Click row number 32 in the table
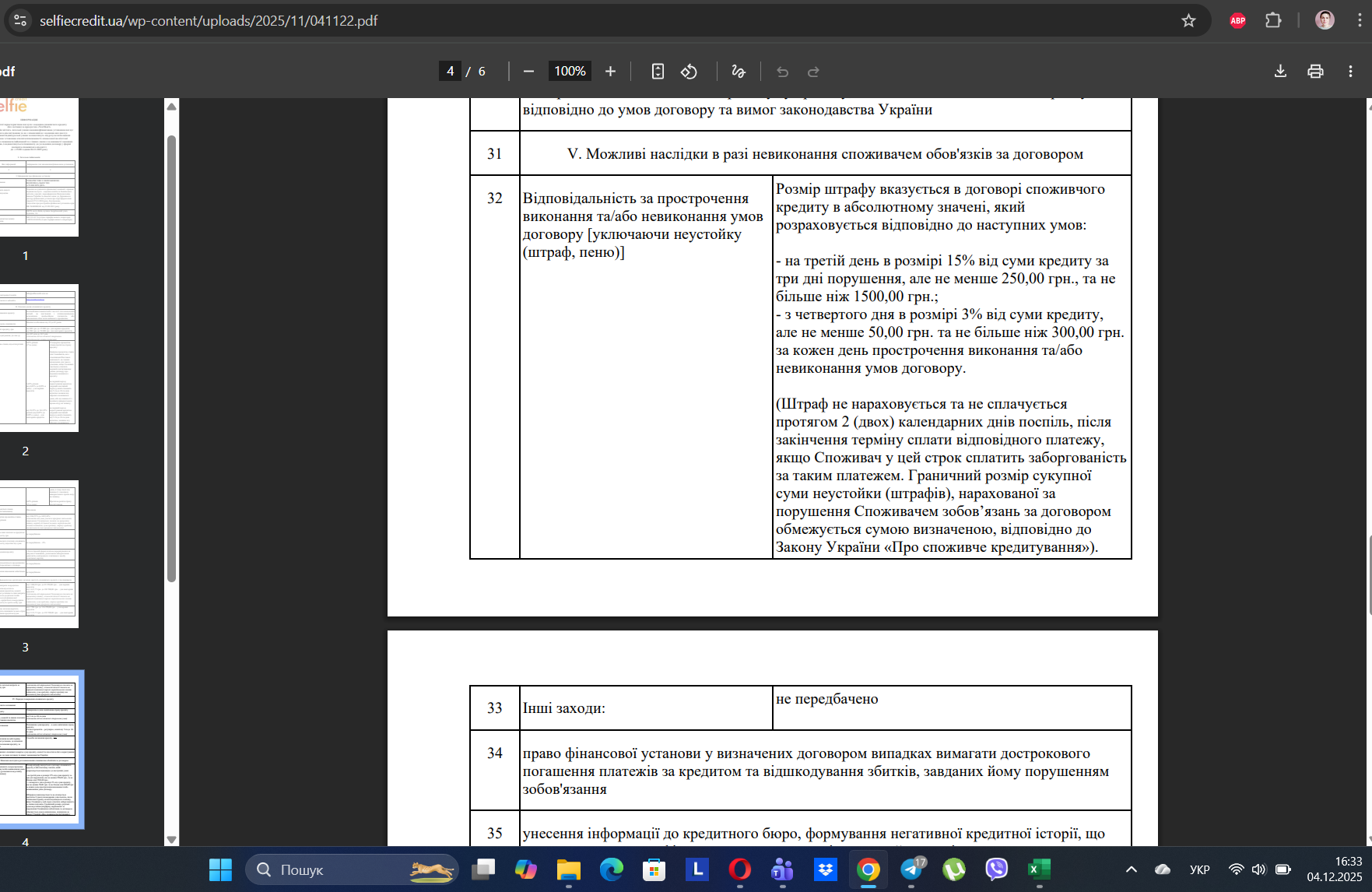Screen dimensions: 1372x892 pos(495,198)
